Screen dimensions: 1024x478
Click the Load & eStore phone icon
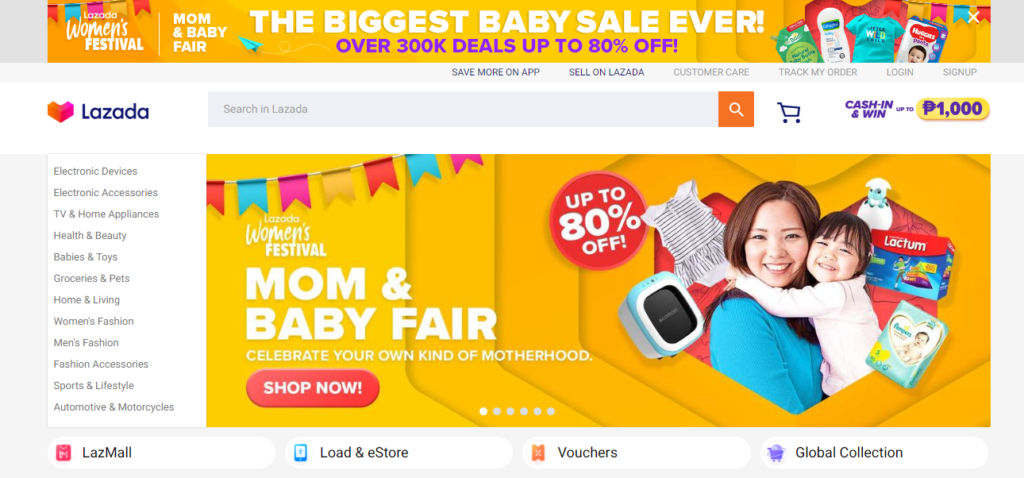(x=300, y=453)
